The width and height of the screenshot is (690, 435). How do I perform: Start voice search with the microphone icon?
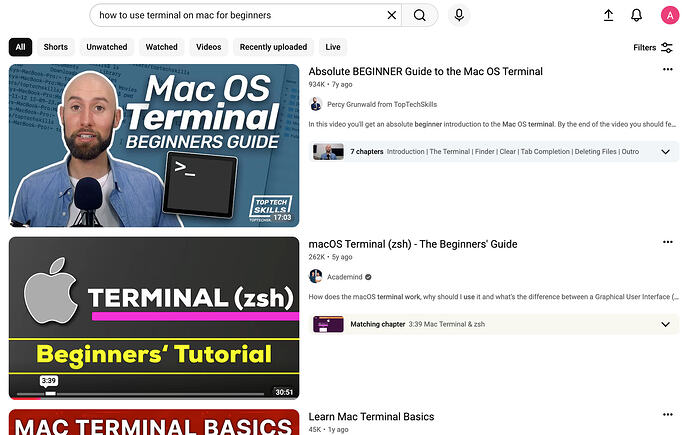point(459,15)
